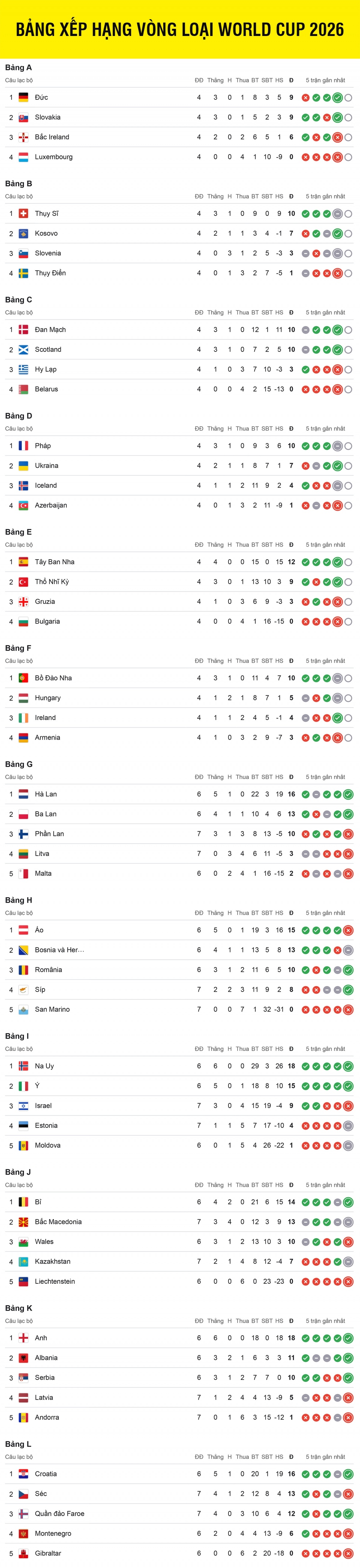Click Switzerland's flag next to Thụy Sĩ
This screenshot has width=360, height=1568.
pyautogui.click(x=23, y=214)
